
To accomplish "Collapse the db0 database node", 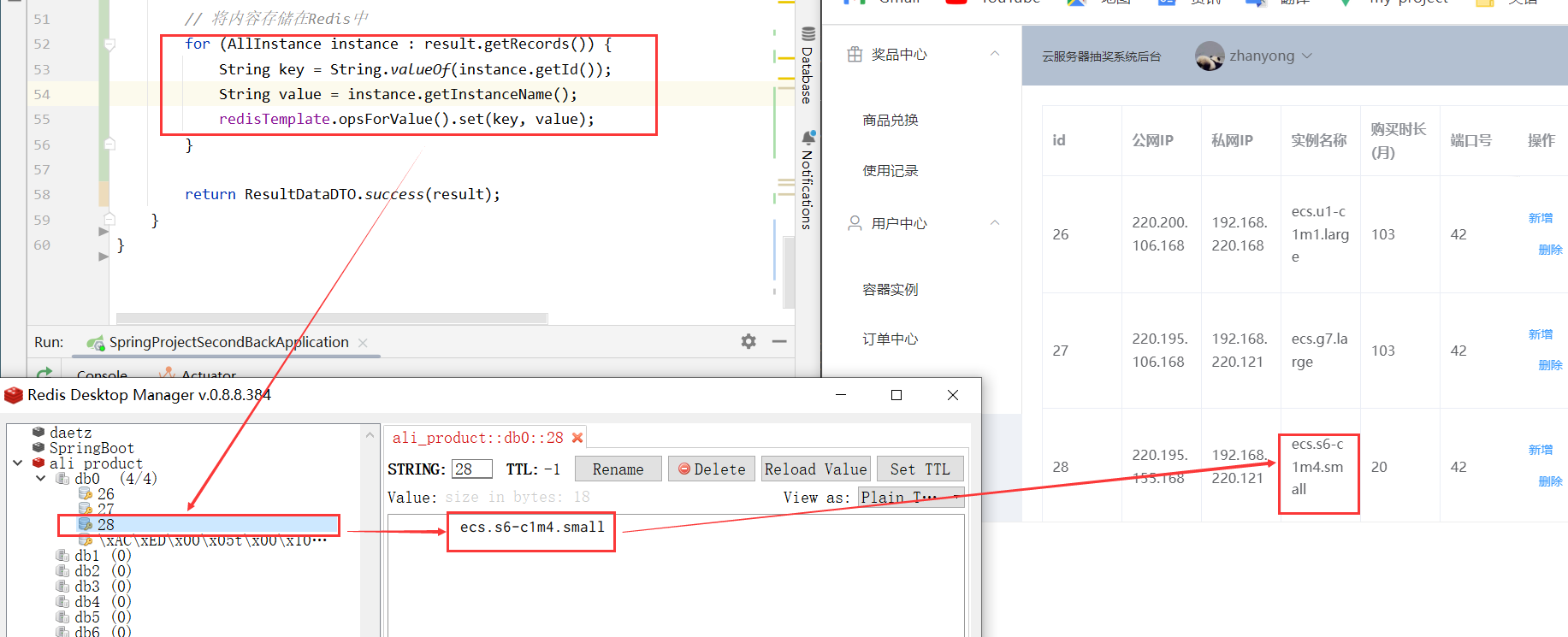I will click(41, 478).
